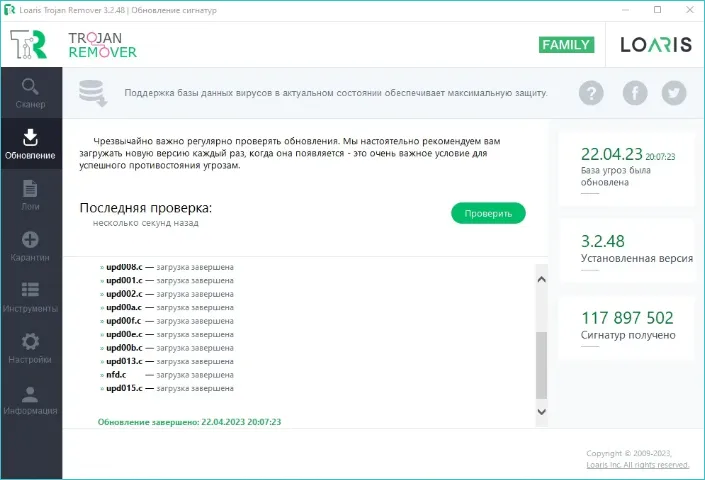Click the LOARIS brand logo

click(x=656, y=44)
